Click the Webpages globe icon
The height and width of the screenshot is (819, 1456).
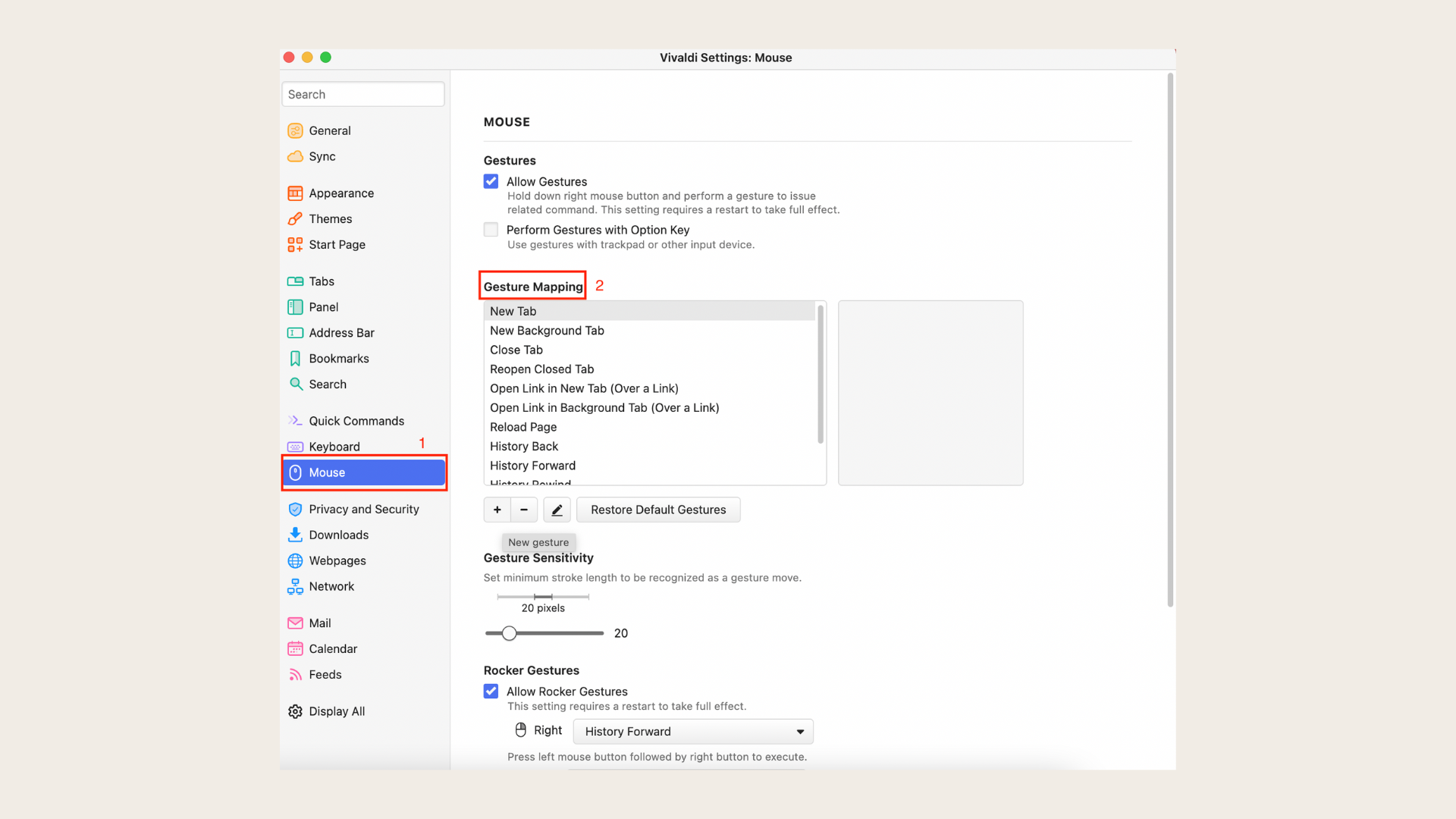pos(295,561)
